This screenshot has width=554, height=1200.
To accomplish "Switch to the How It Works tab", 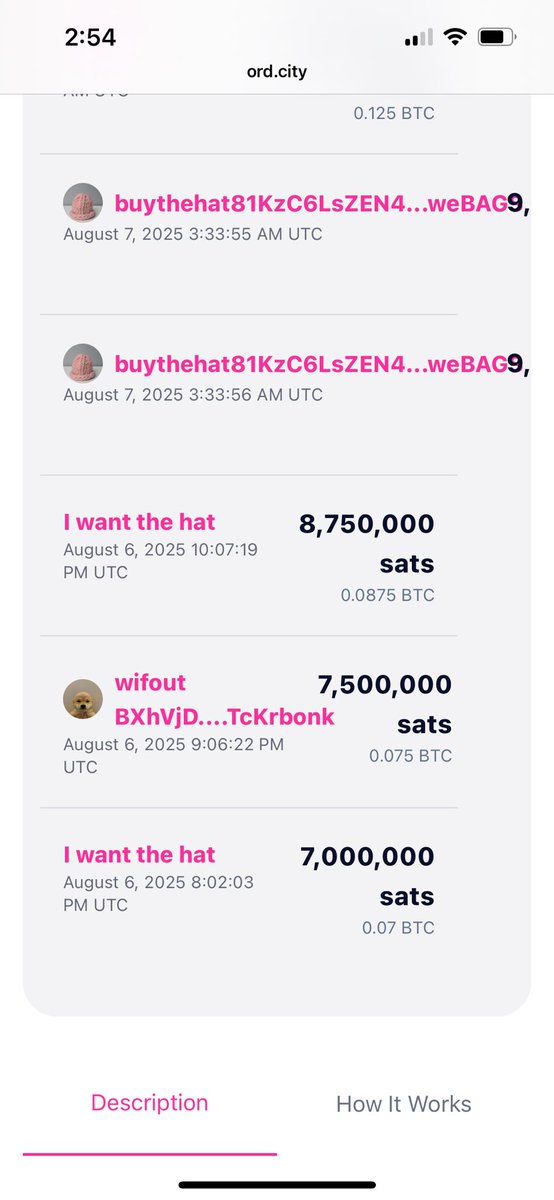I will pyautogui.click(x=404, y=1104).
